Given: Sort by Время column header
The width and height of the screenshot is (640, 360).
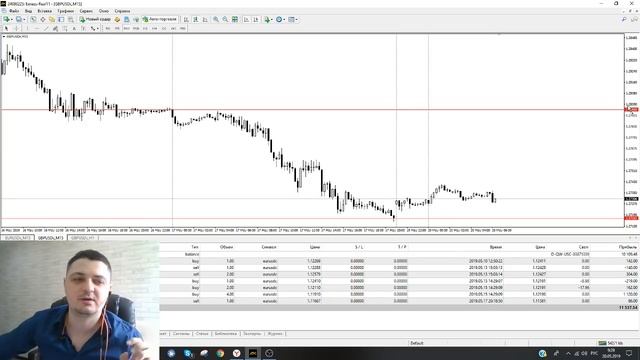Looking at the screenshot, I should tap(496, 247).
